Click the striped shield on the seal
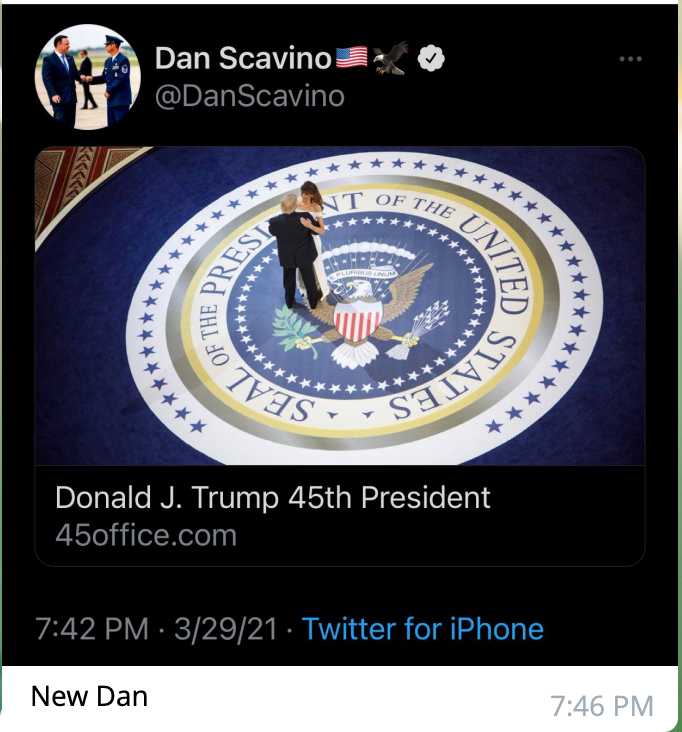Screen dimensions: 682x732 (x=358, y=320)
